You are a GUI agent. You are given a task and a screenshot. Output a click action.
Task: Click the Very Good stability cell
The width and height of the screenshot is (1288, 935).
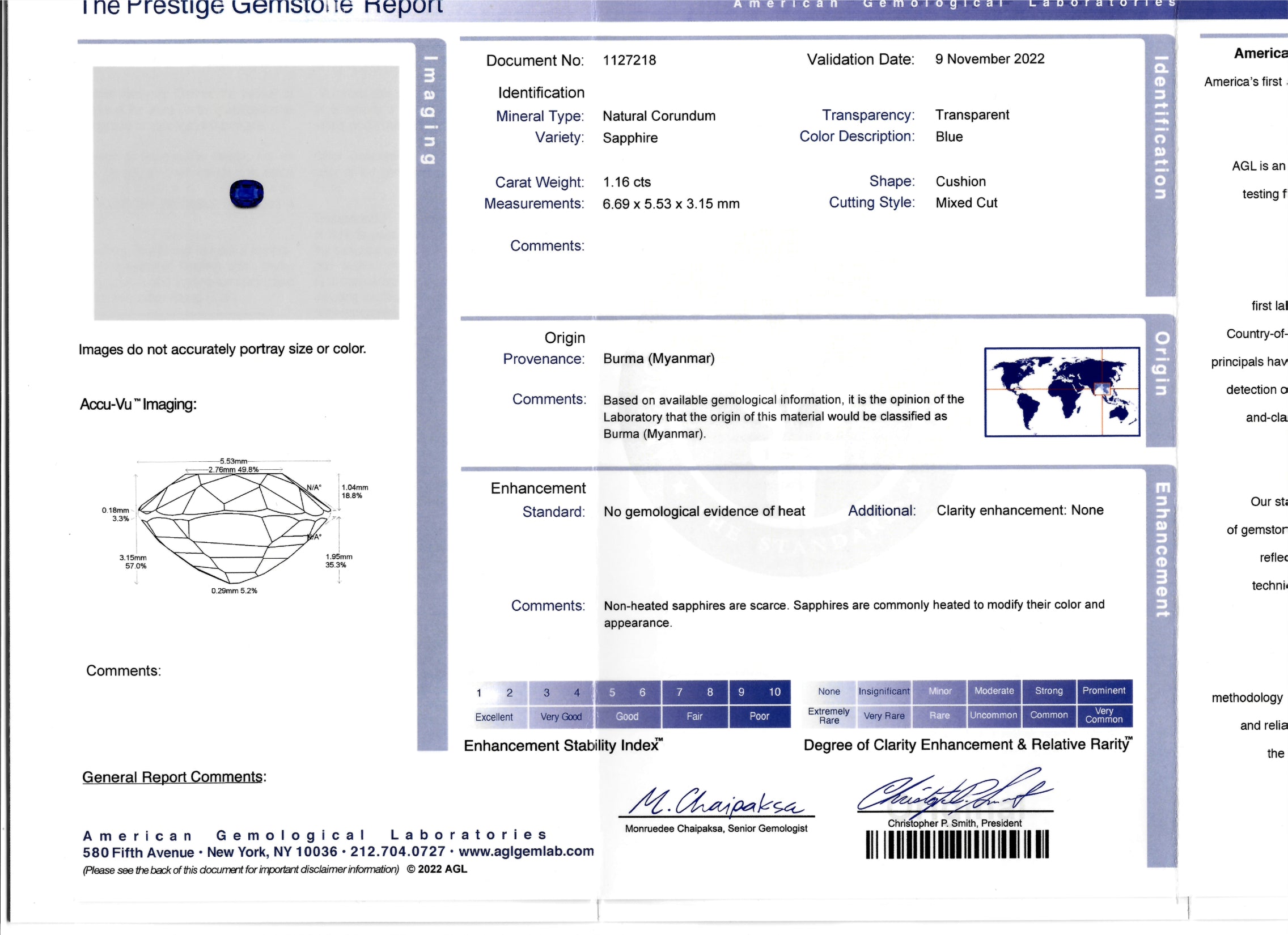coord(561,716)
